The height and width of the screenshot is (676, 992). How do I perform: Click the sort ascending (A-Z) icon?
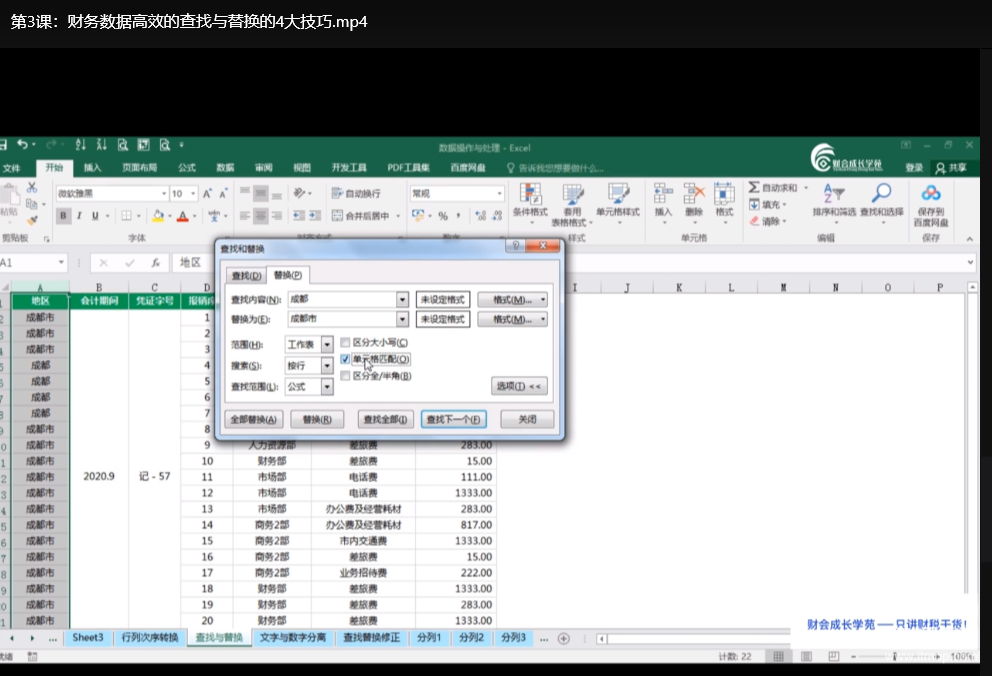coord(80,145)
